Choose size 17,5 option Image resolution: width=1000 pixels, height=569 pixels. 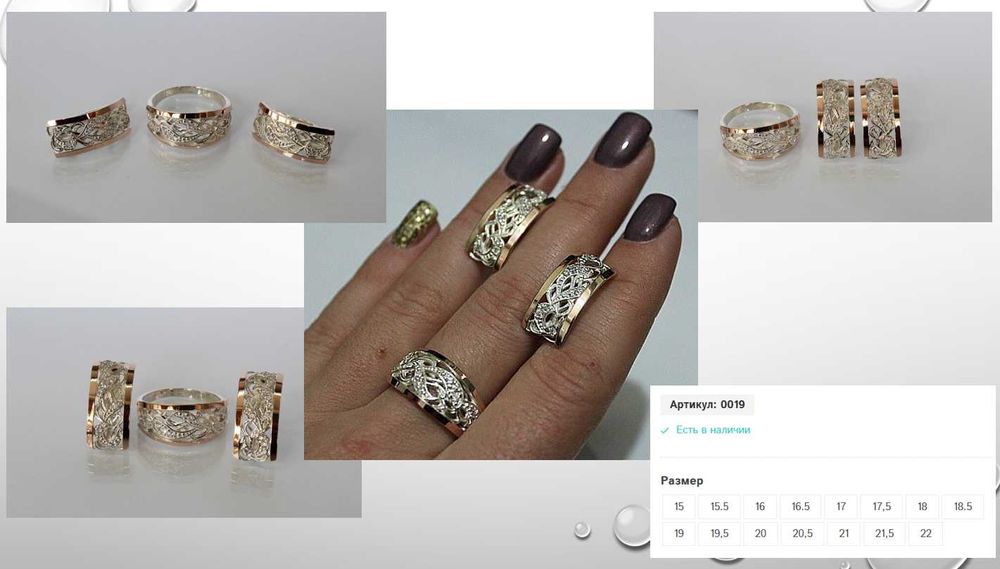[882, 506]
